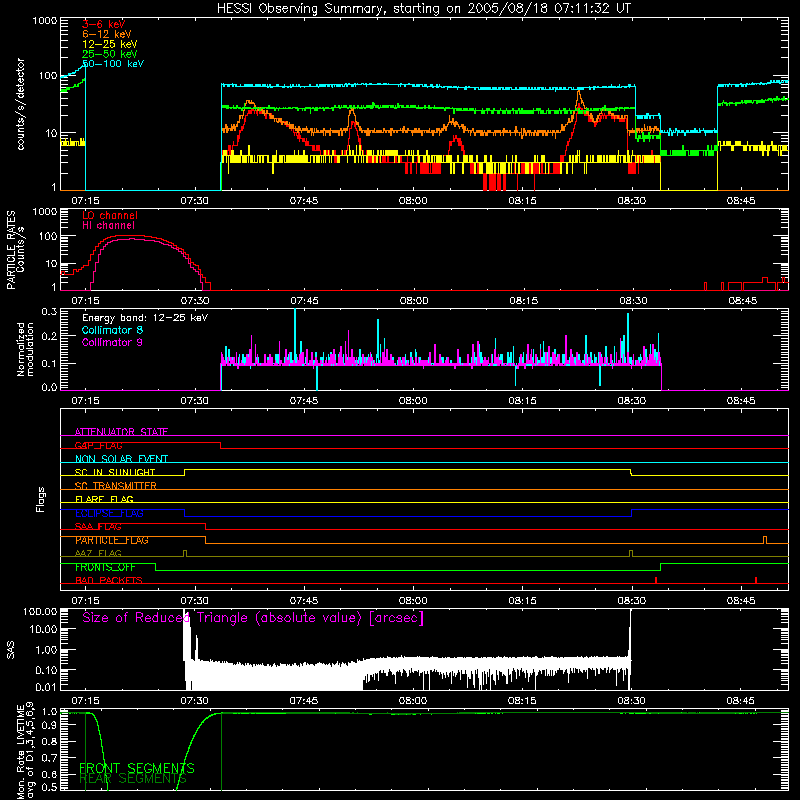
Task: Click the HESSI Observing Summary title text
Action: pos(423,9)
